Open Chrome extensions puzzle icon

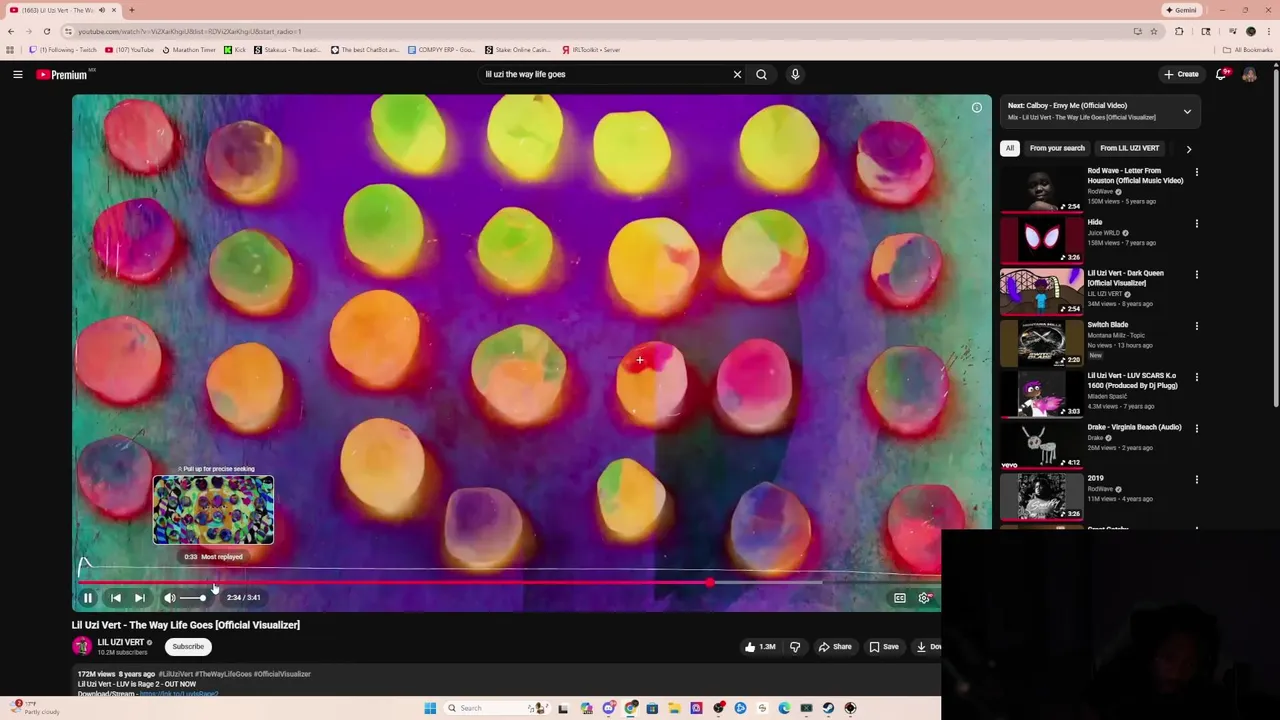1179,31
